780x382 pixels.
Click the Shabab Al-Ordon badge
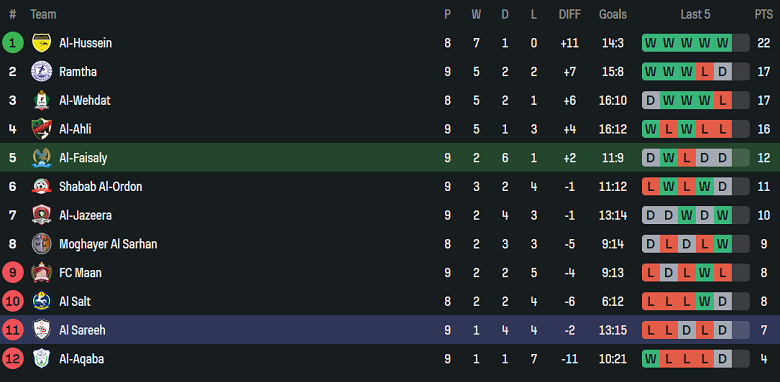coord(41,187)
